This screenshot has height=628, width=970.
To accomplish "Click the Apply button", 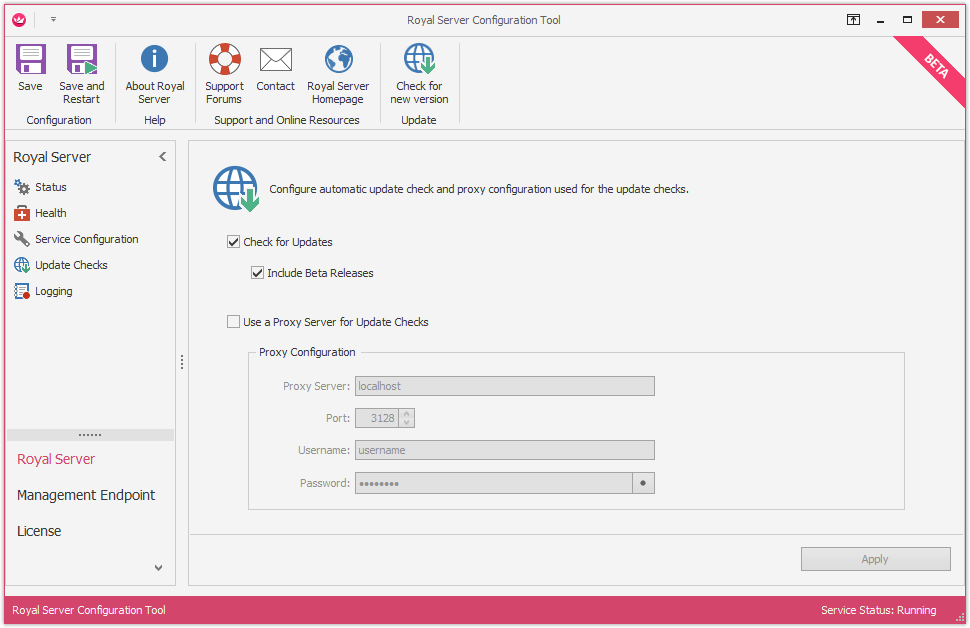I will 875,559.
